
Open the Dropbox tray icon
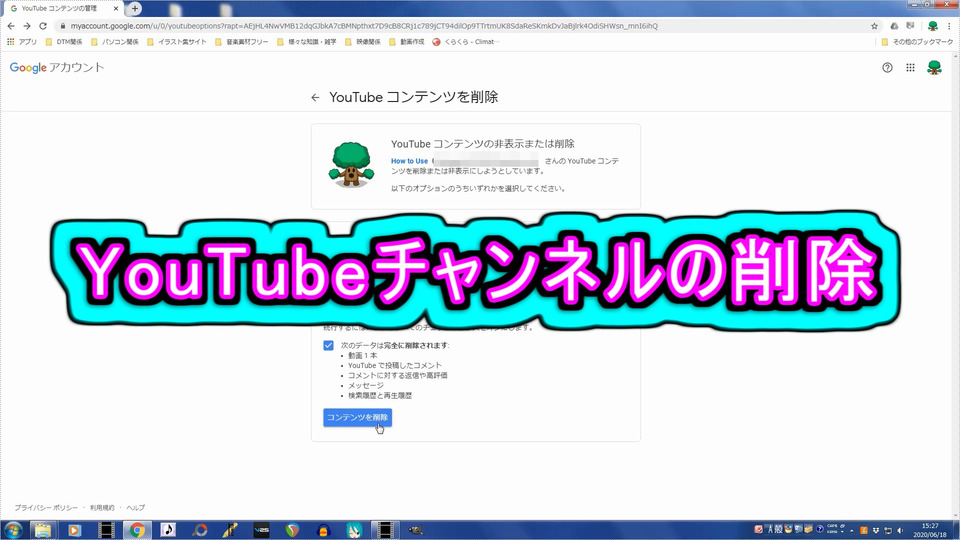pyautogui.click(x=876, y=530)
